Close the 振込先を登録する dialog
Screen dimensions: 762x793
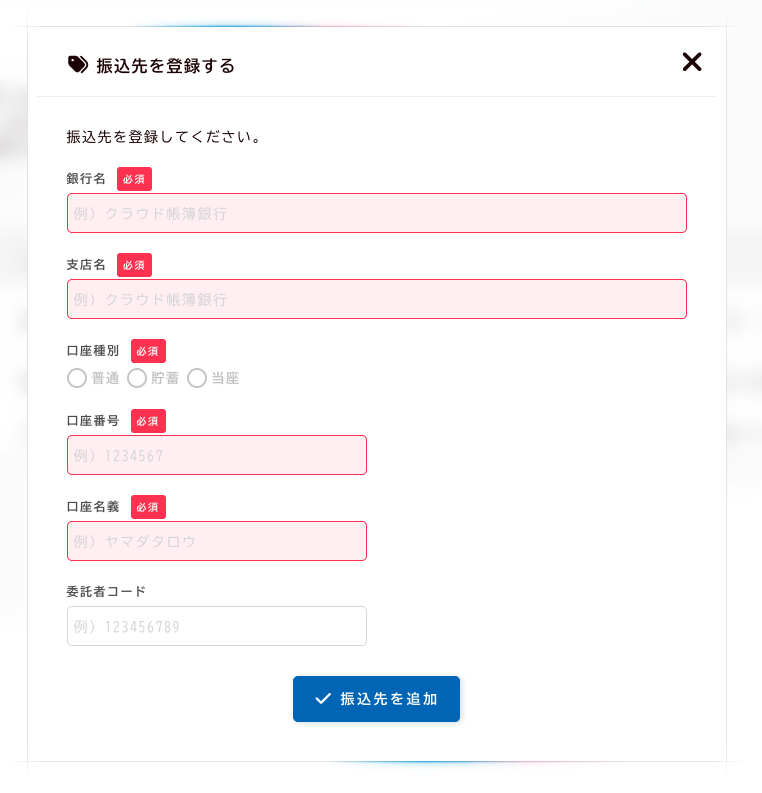point(692,62)
